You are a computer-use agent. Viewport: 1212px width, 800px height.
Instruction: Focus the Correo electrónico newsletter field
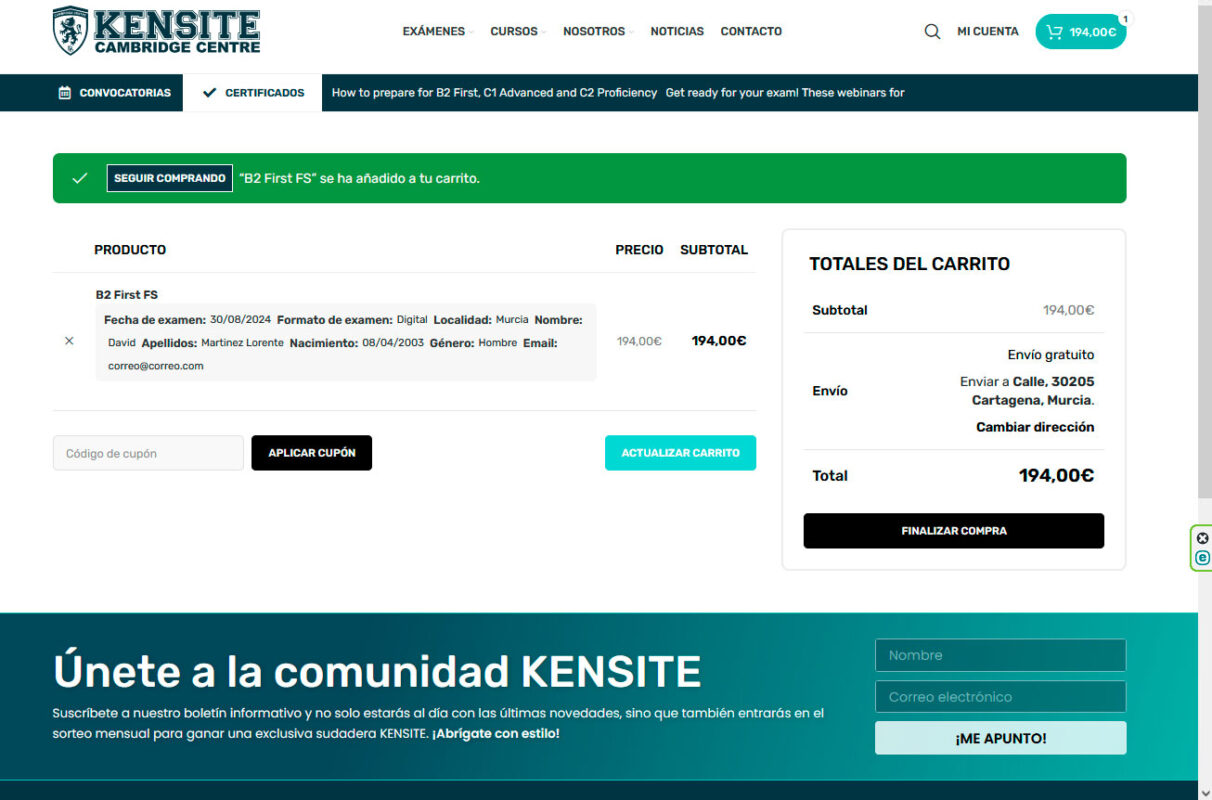[1000, 697]
